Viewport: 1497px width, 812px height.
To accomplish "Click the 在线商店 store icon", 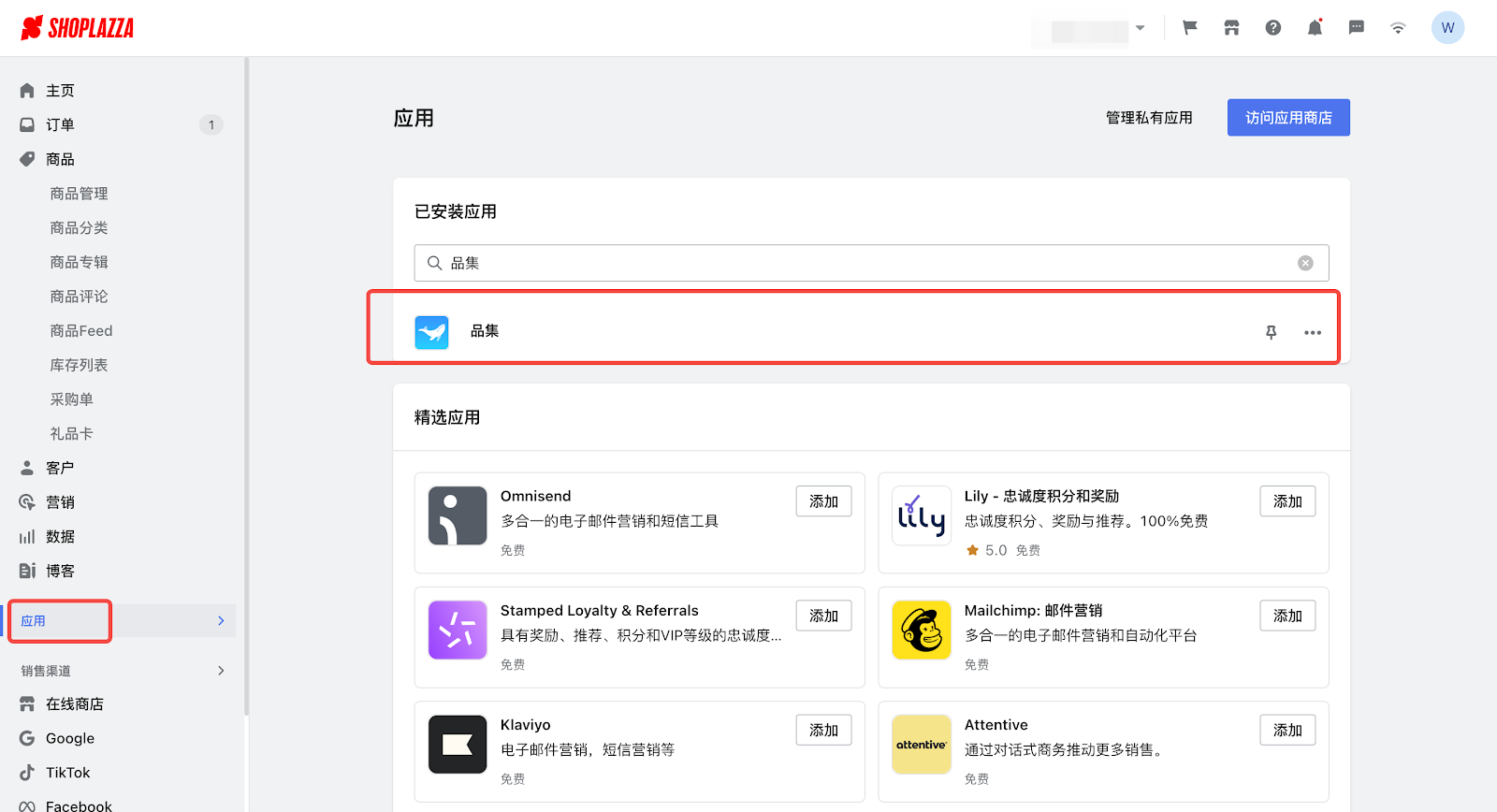I will pyautogui.click(x=27, y=704).
